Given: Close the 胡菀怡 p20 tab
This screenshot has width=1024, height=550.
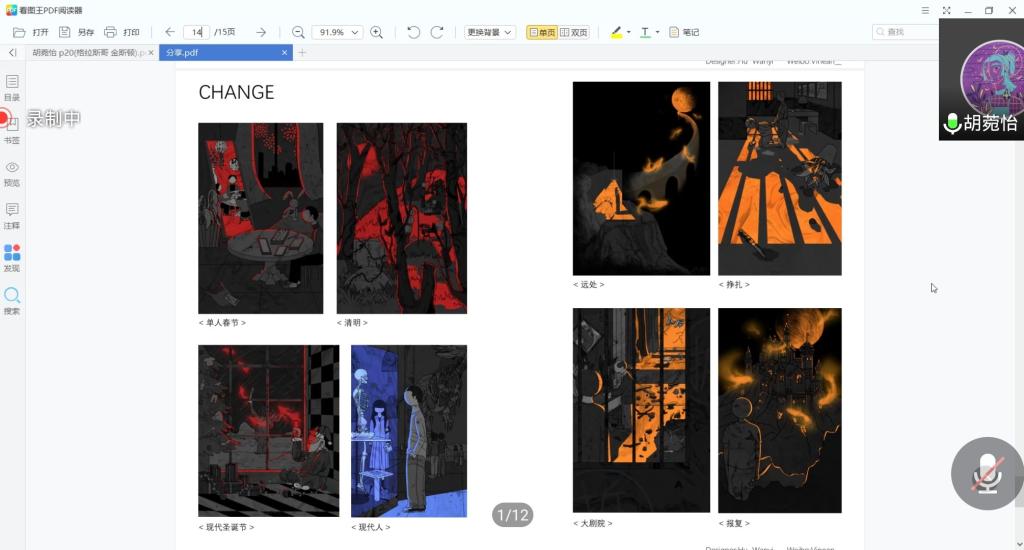Looking at the screenshot, I should 152,52.
